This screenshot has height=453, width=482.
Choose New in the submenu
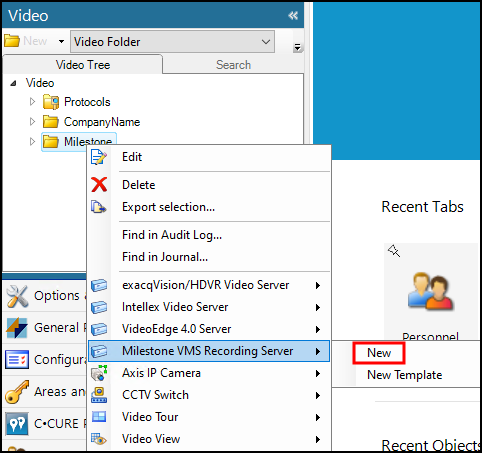379,353
